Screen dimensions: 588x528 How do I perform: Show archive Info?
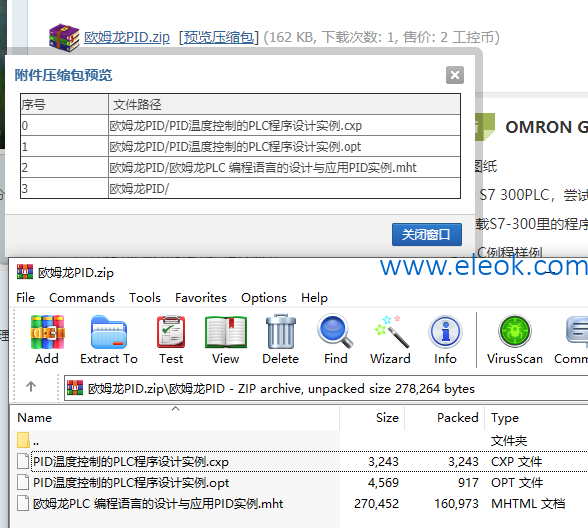click(x=445, y=332)
